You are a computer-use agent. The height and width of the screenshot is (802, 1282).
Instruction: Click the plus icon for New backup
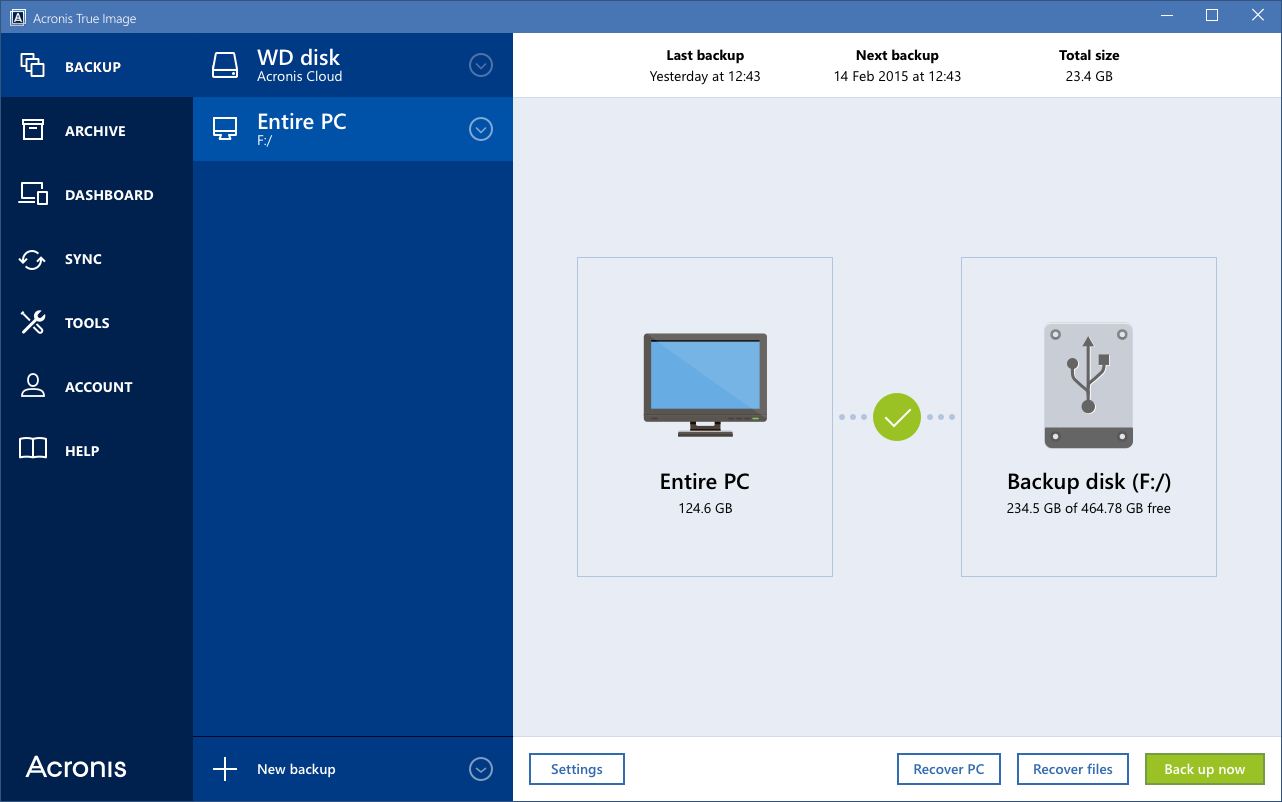(x=225, y=769)
